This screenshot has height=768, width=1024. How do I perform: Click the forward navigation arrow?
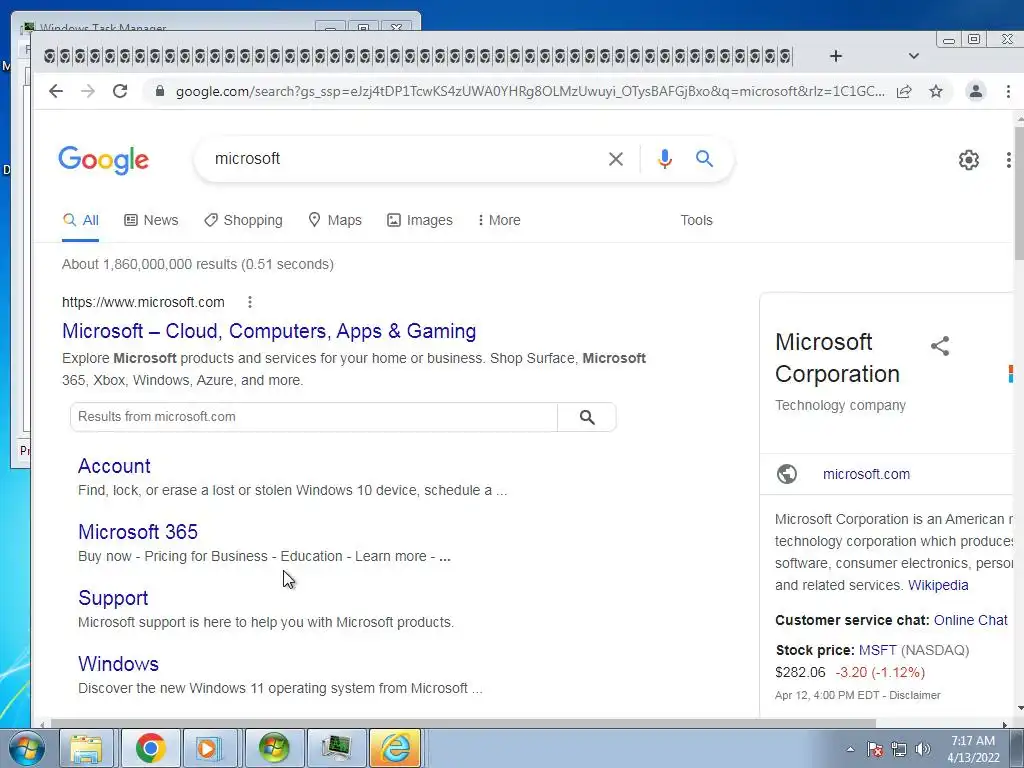88,91
